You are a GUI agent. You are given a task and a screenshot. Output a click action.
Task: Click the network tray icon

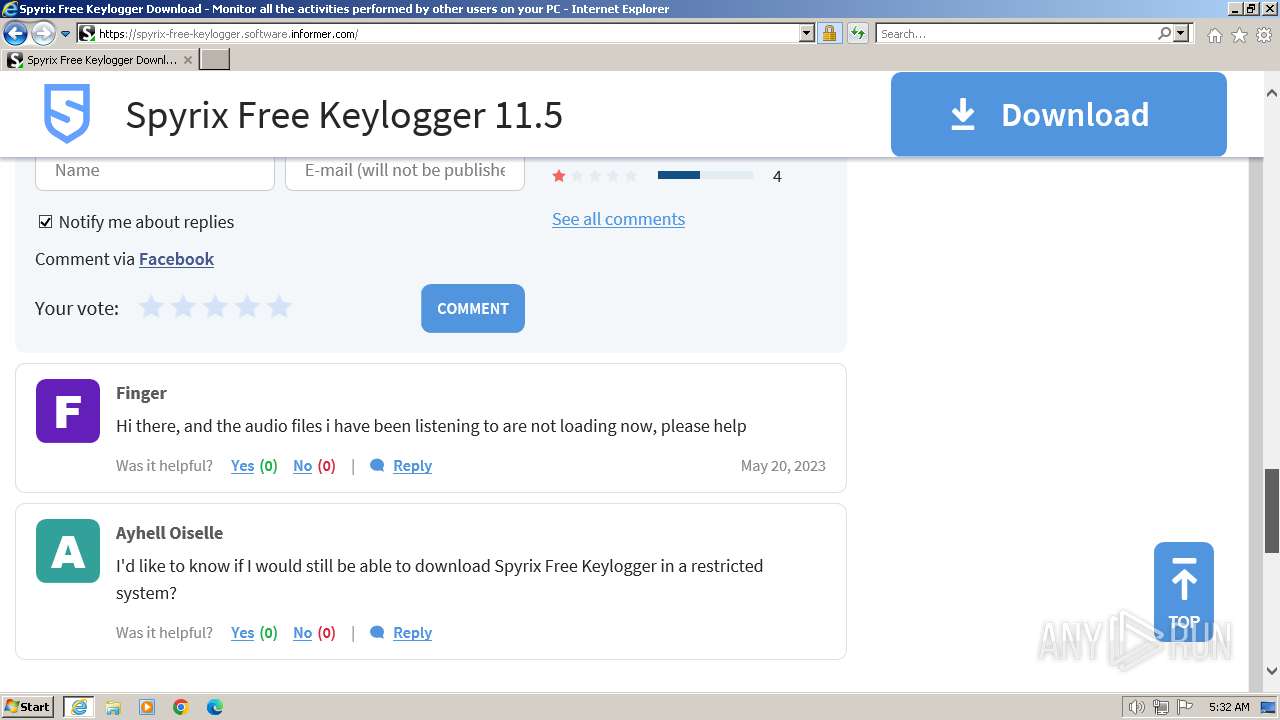1161,707
